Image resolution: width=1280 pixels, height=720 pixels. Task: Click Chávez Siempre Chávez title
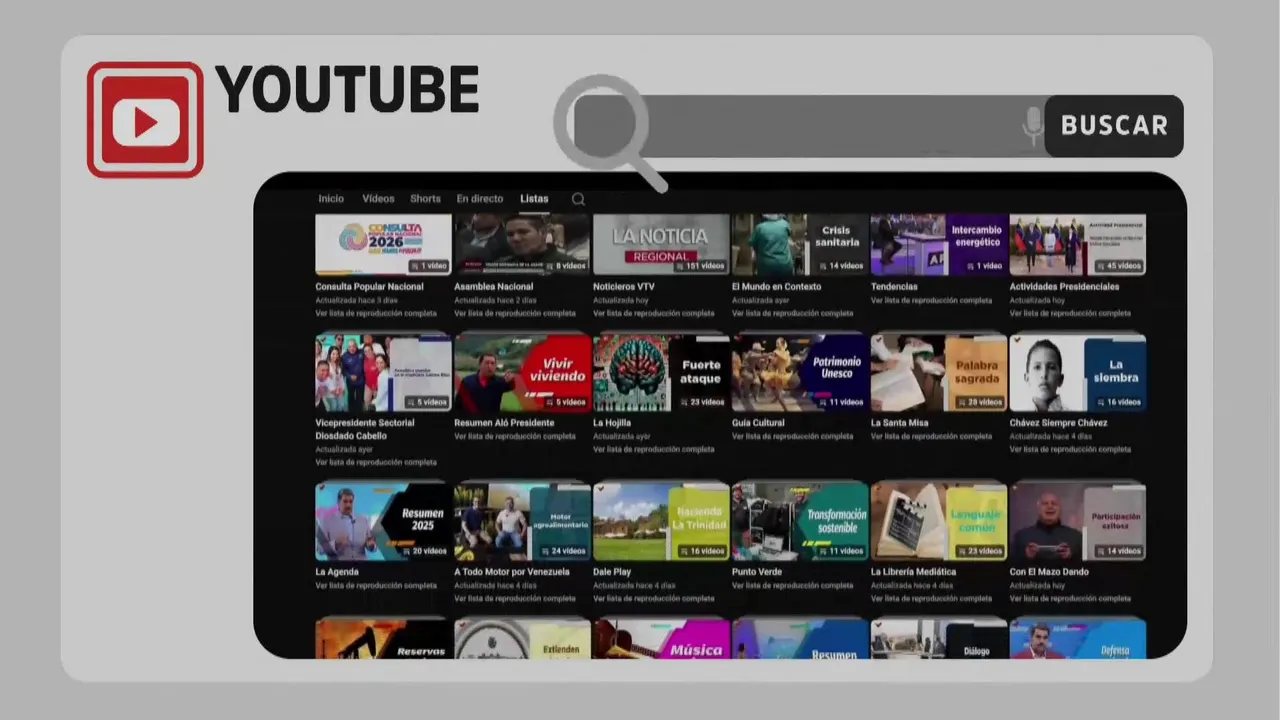(x=1058, y=423)
